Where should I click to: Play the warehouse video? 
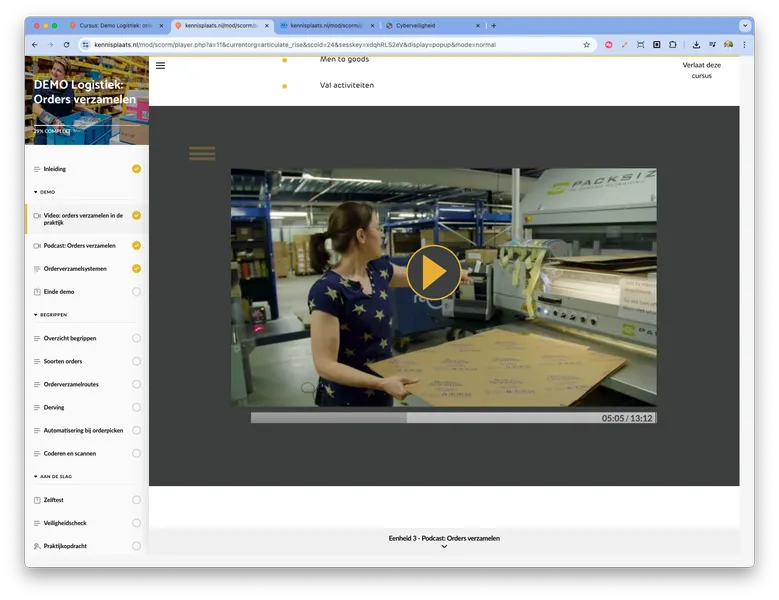(434, 272)
